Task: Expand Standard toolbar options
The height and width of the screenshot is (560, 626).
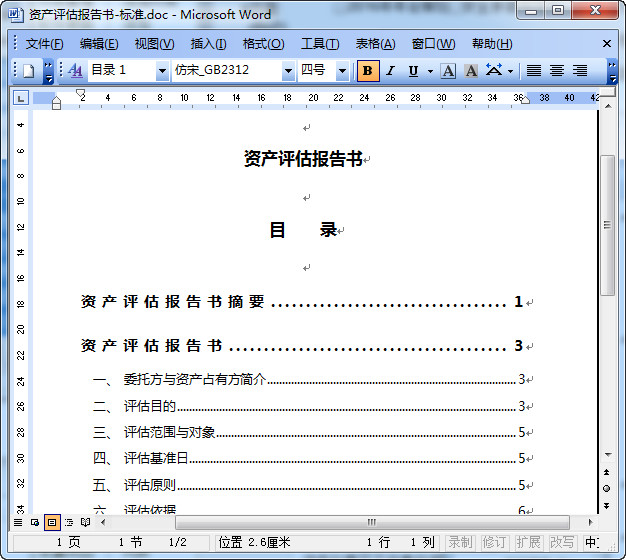Action: click(x=48, y=72)
